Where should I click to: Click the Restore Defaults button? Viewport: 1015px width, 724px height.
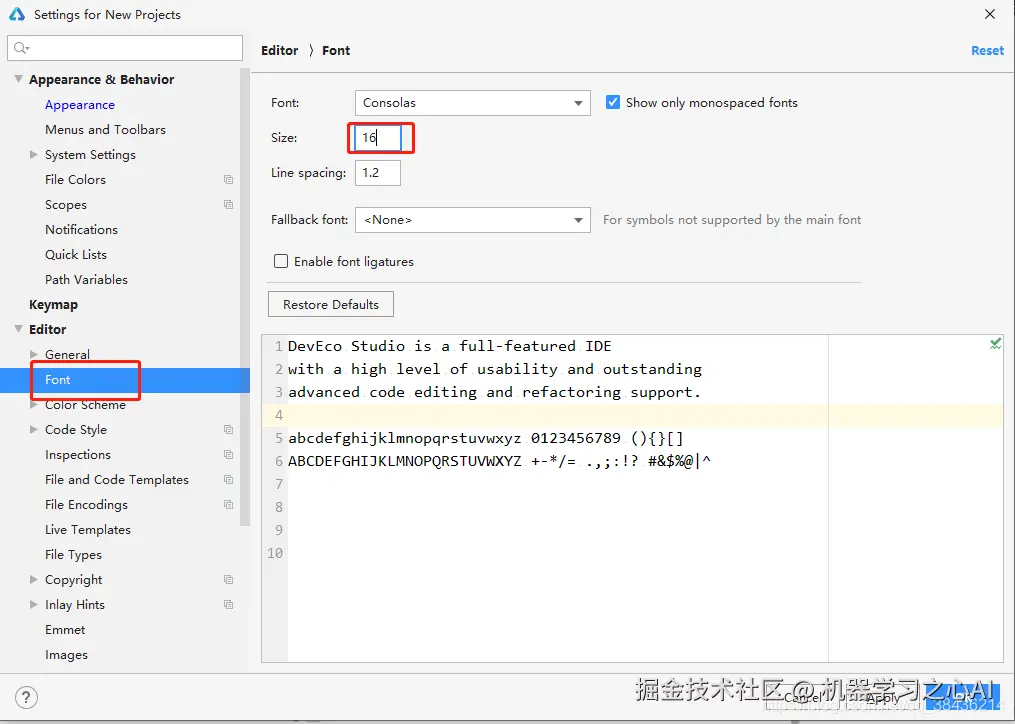point(331,304)
